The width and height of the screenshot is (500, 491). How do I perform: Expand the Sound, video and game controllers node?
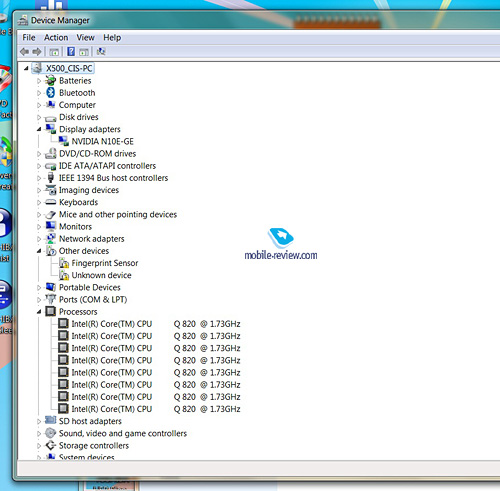click(39, 434)
